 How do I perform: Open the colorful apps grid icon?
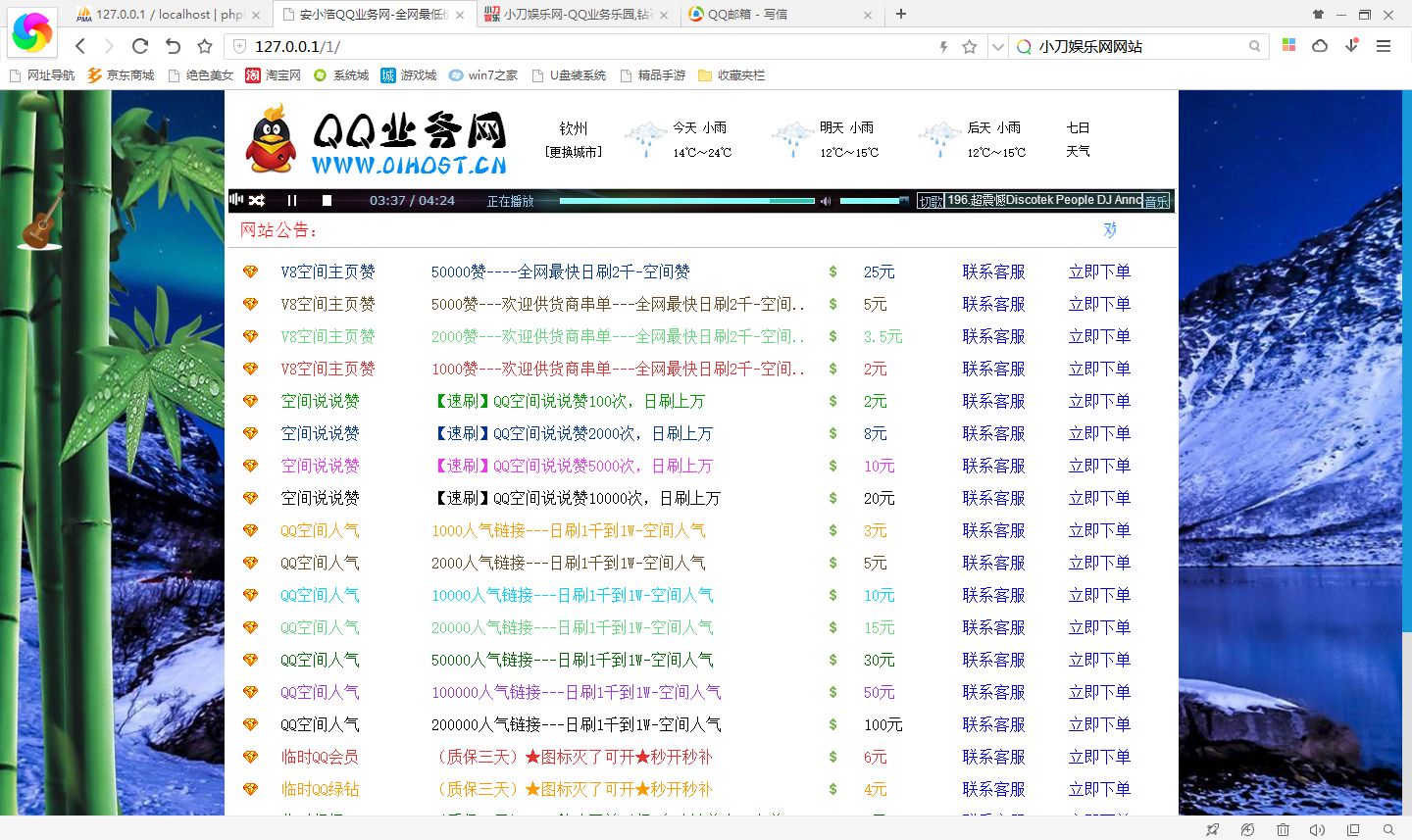coord(1288,45)
